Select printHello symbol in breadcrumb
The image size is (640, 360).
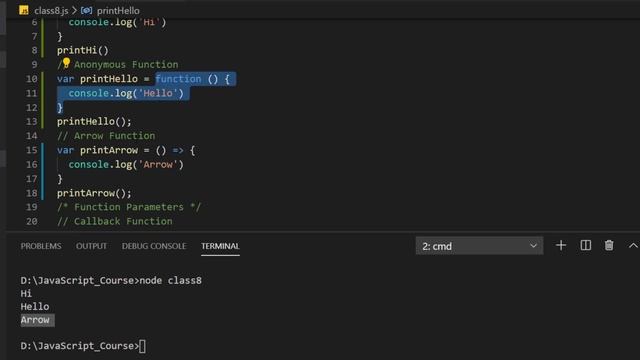pos(118,11)
